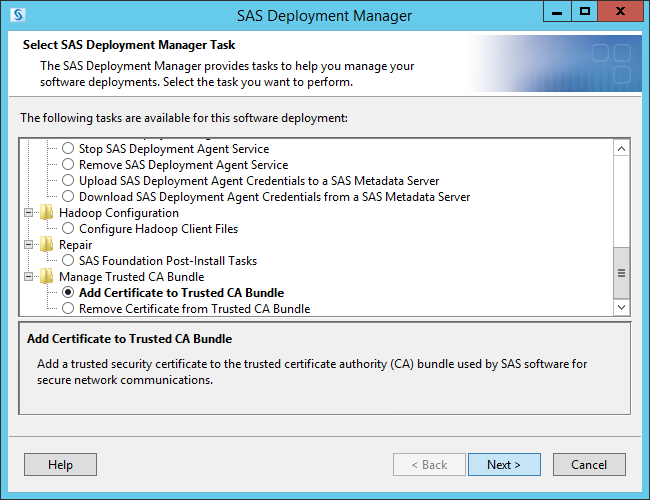Select Remove Certificate from Trusted CA Bundle
The height and width of the screenshot is (500, 650).
point(68,309)
